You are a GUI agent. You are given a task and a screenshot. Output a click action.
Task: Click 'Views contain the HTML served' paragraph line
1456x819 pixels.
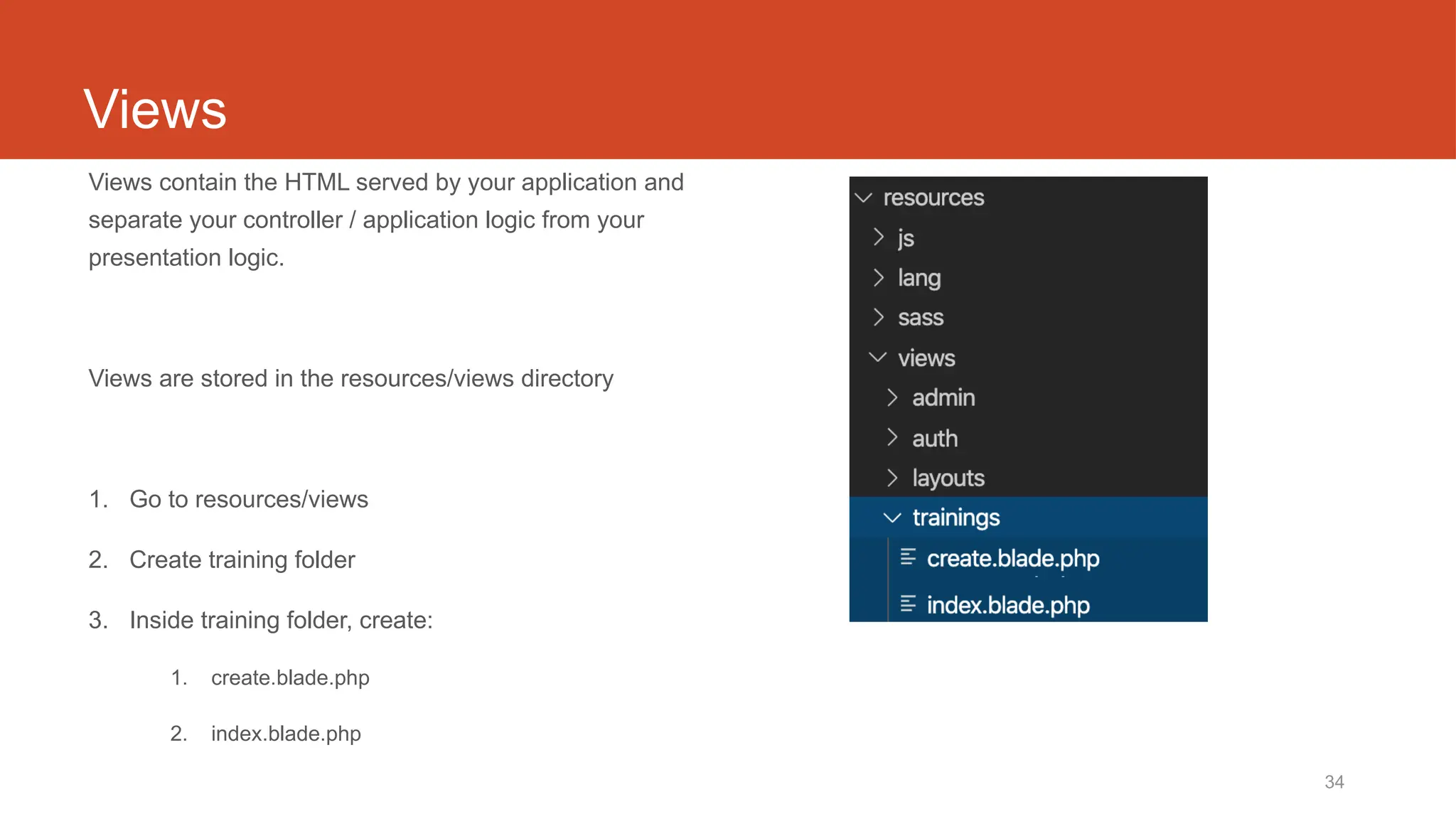click(x=386, y=183)
